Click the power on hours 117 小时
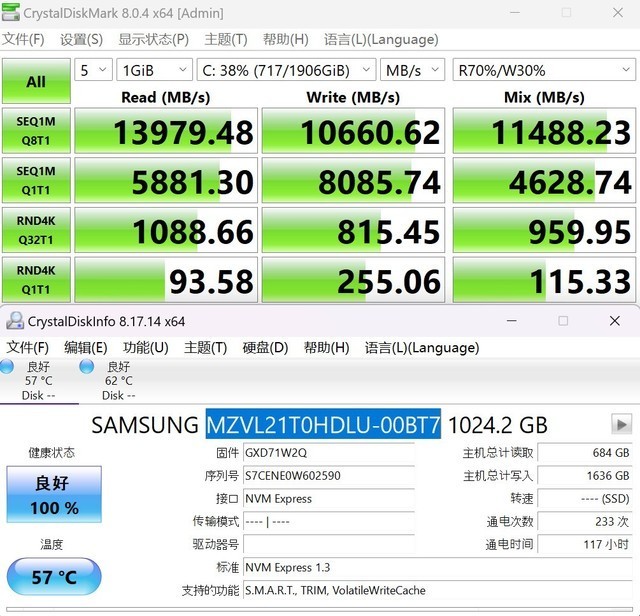640x616 pixels. tap(584, 544)
